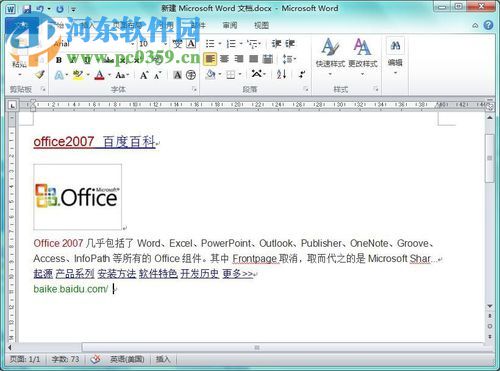Open line spacing options
This screenshot has width=500, height=371.
(x=289, y=59)
